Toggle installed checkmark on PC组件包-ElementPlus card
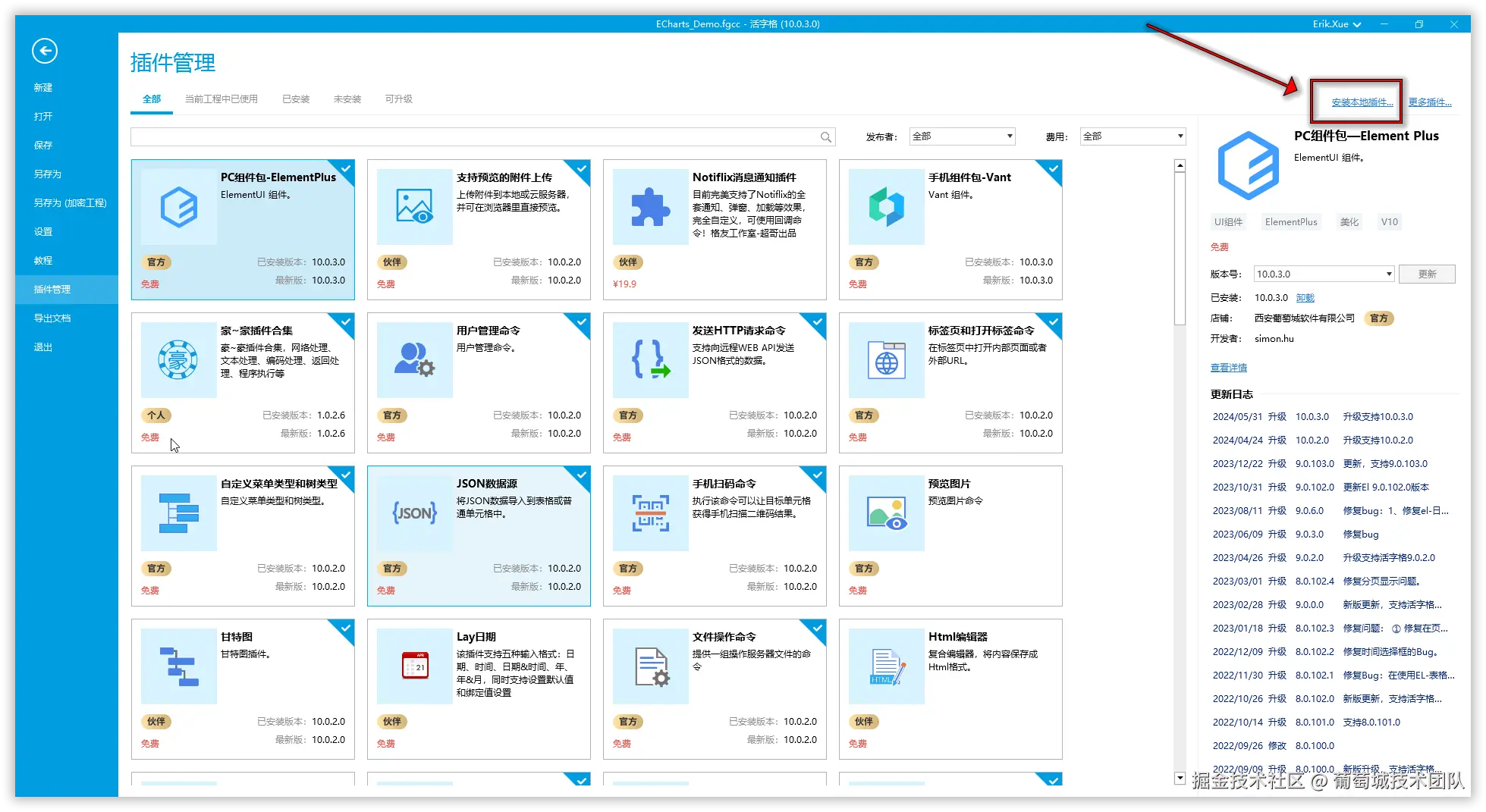 [345, 169]
